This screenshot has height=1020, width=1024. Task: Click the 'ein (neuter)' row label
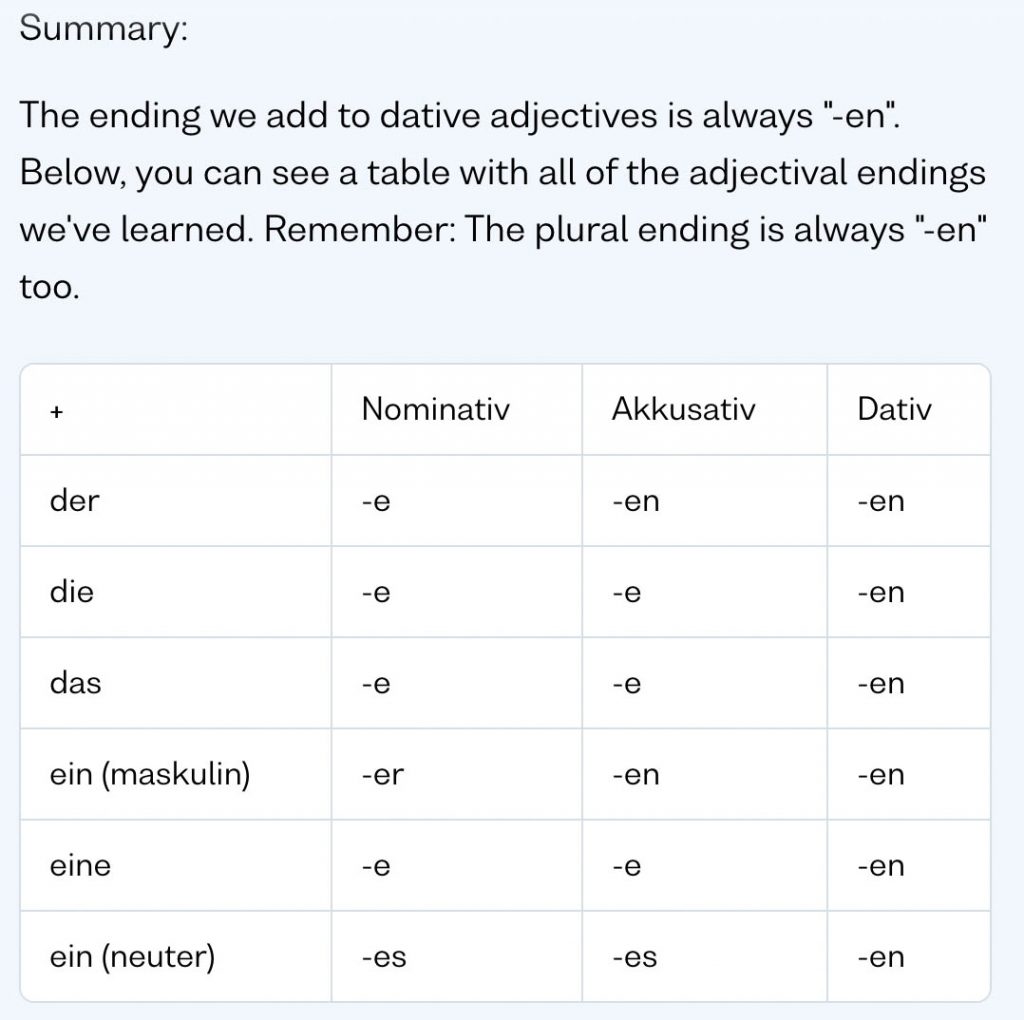[132, 957]
